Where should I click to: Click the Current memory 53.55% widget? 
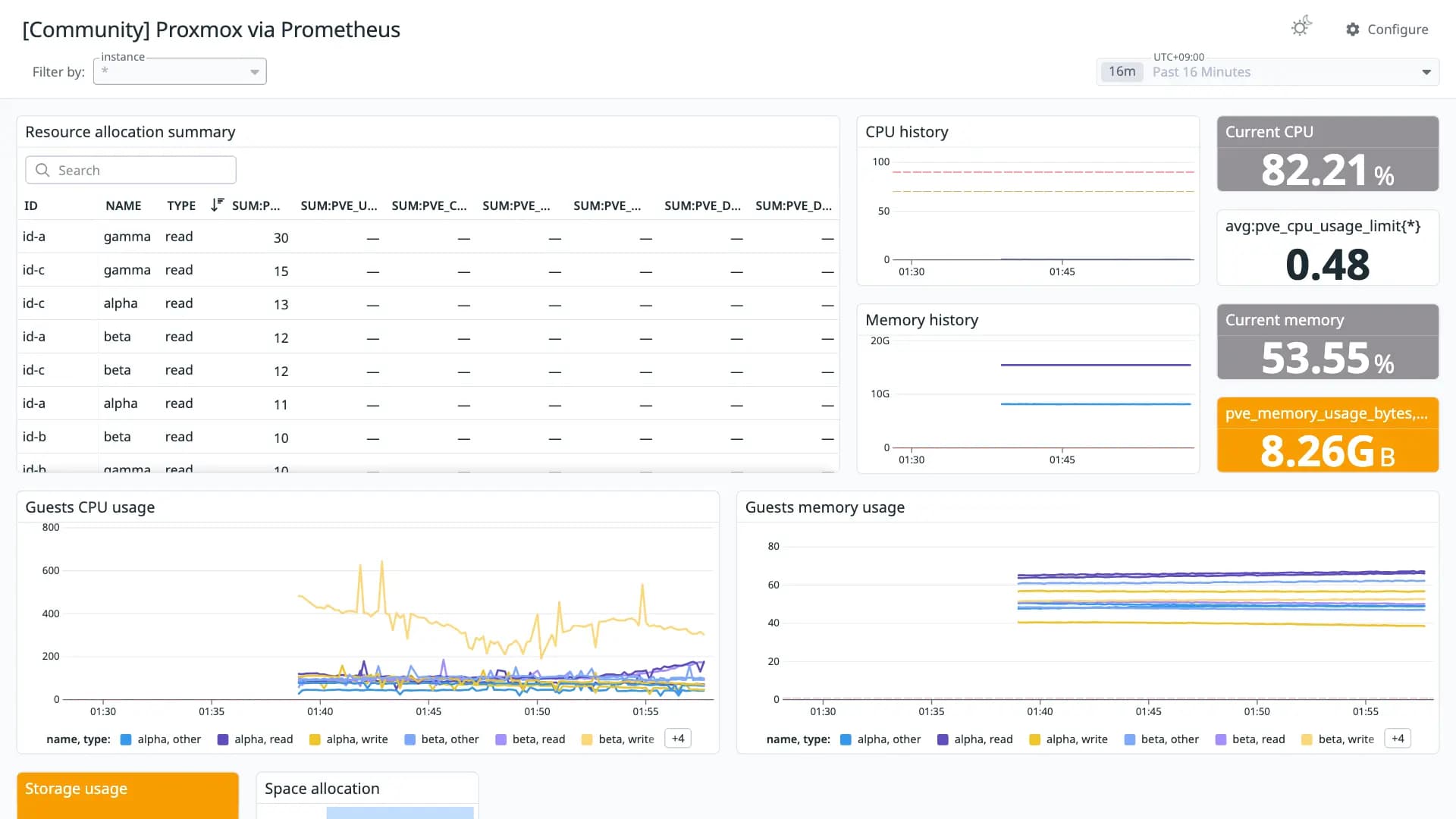coord(1328,342)
